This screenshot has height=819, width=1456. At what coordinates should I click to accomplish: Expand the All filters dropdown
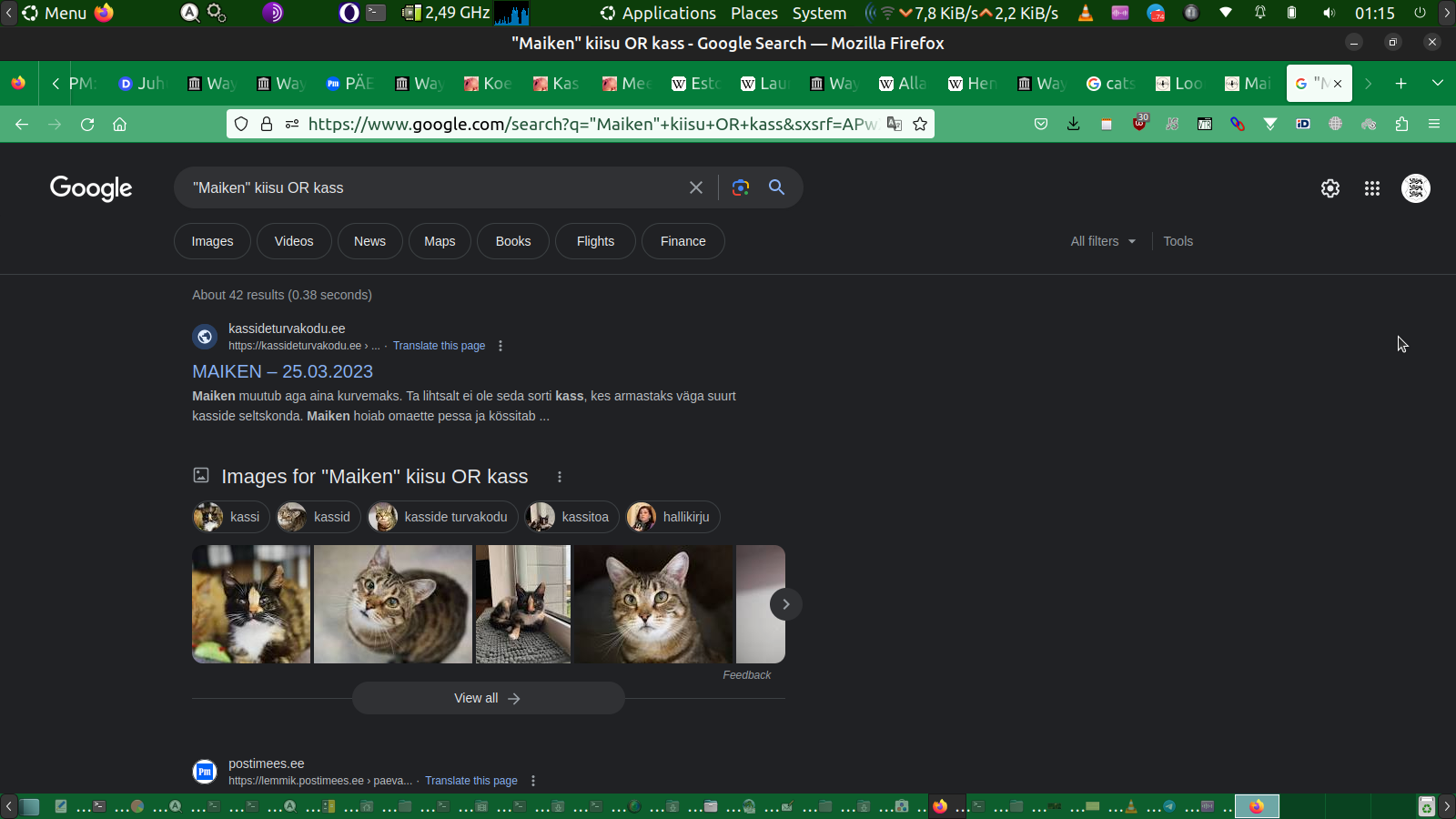point(1103,241)
